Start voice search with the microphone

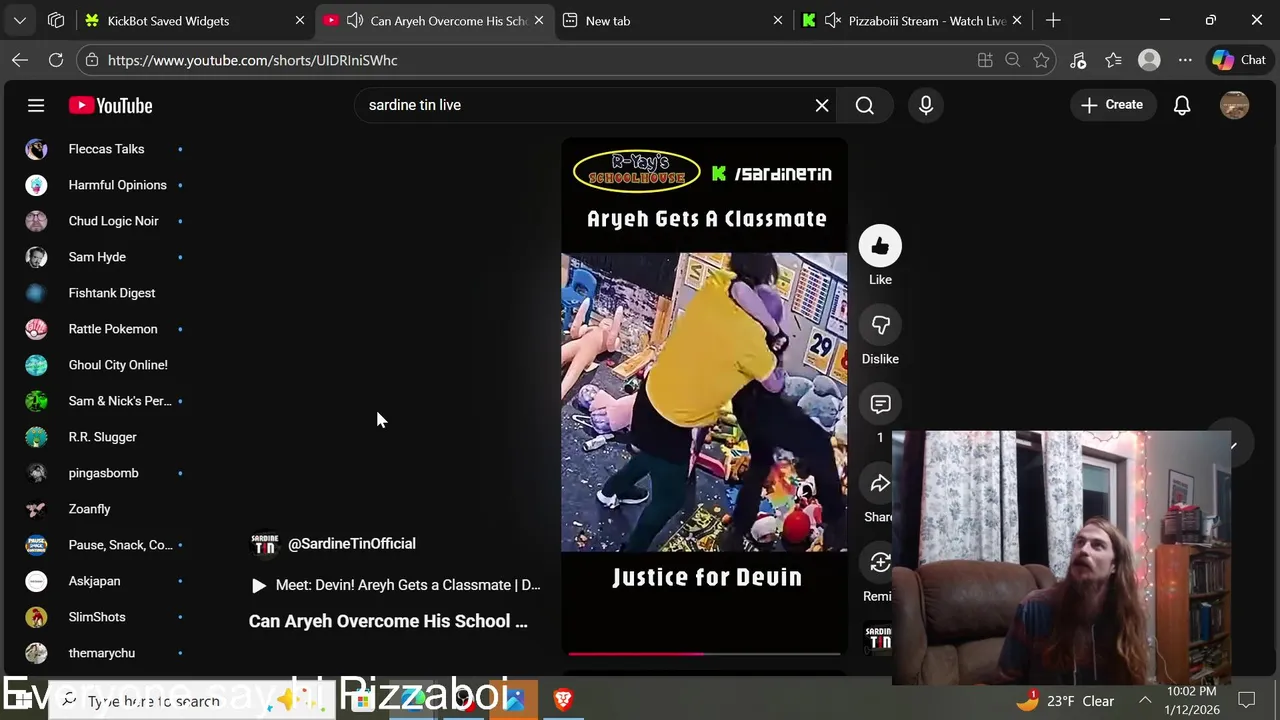pos(926,105)
